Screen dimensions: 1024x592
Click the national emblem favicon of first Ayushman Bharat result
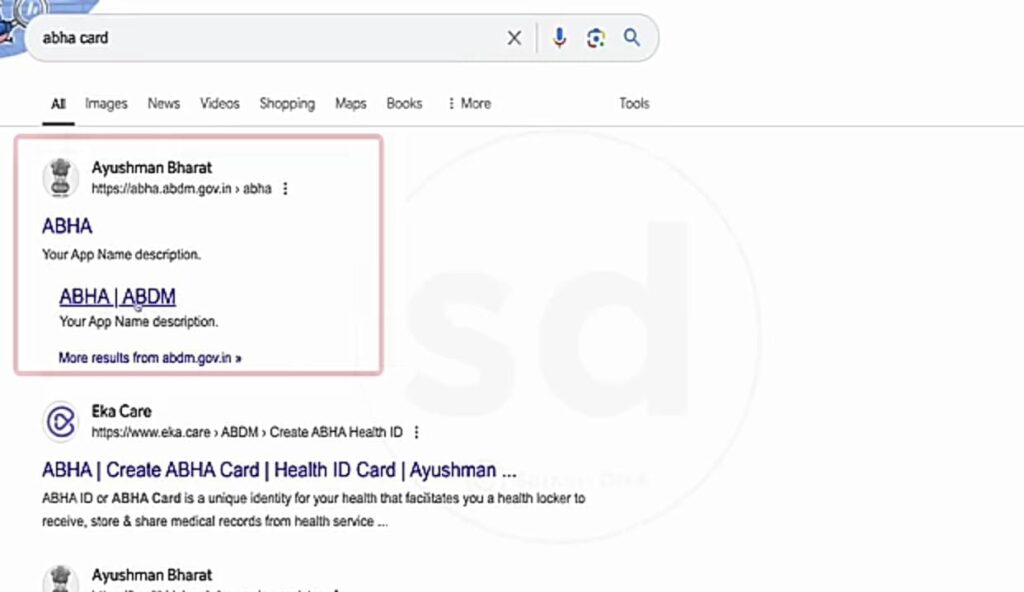tap(61, 178)
